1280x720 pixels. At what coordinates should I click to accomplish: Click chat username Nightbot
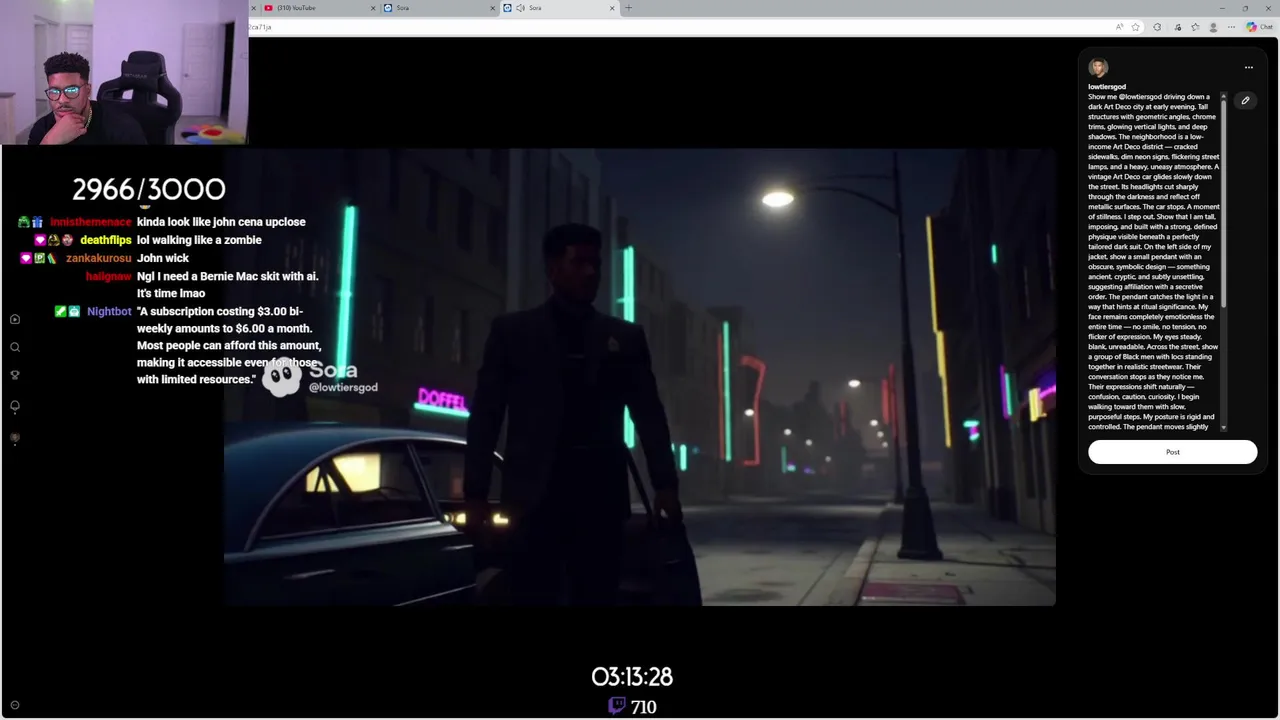(x=109, y=312)
